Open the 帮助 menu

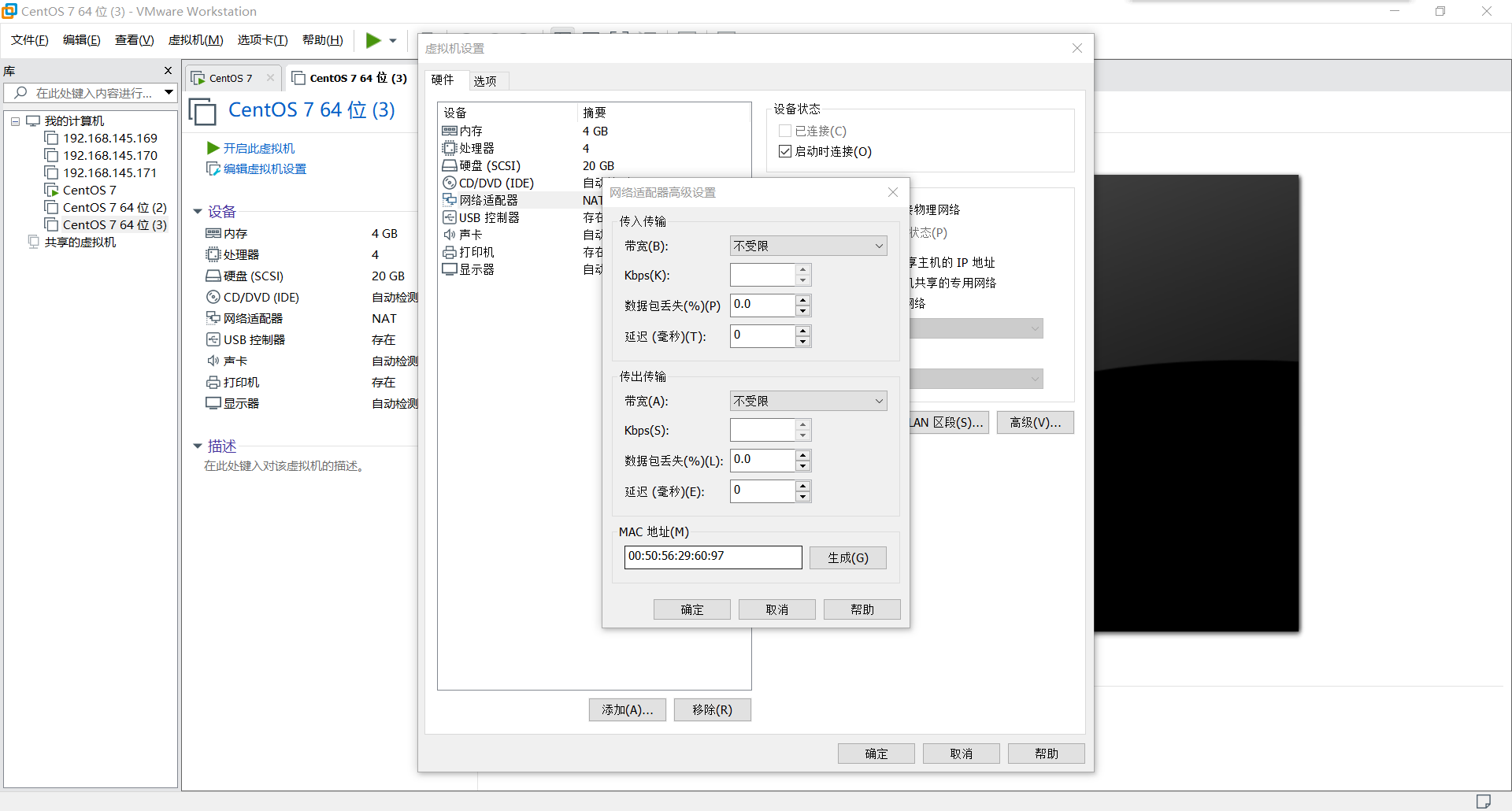click(x=323, y=40)
